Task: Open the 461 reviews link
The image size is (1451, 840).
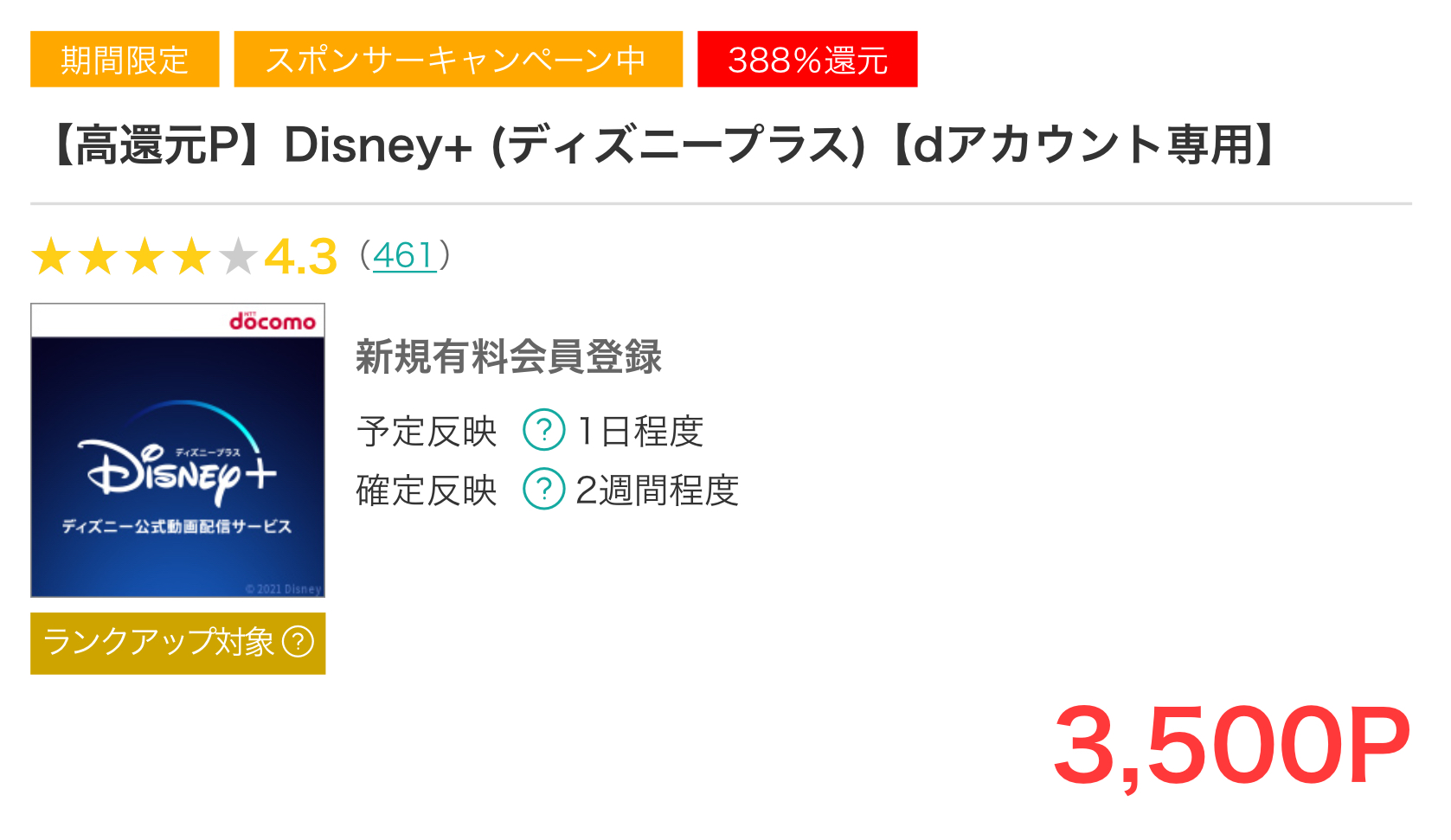Action: (x=404, y=255)
